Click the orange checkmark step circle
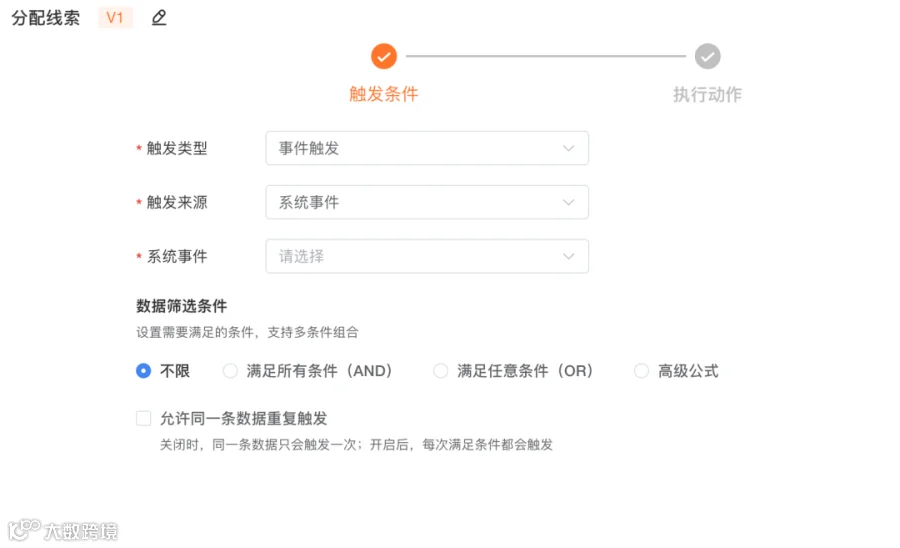This screenshot has width=900, height=548. (x=384, y=56)
